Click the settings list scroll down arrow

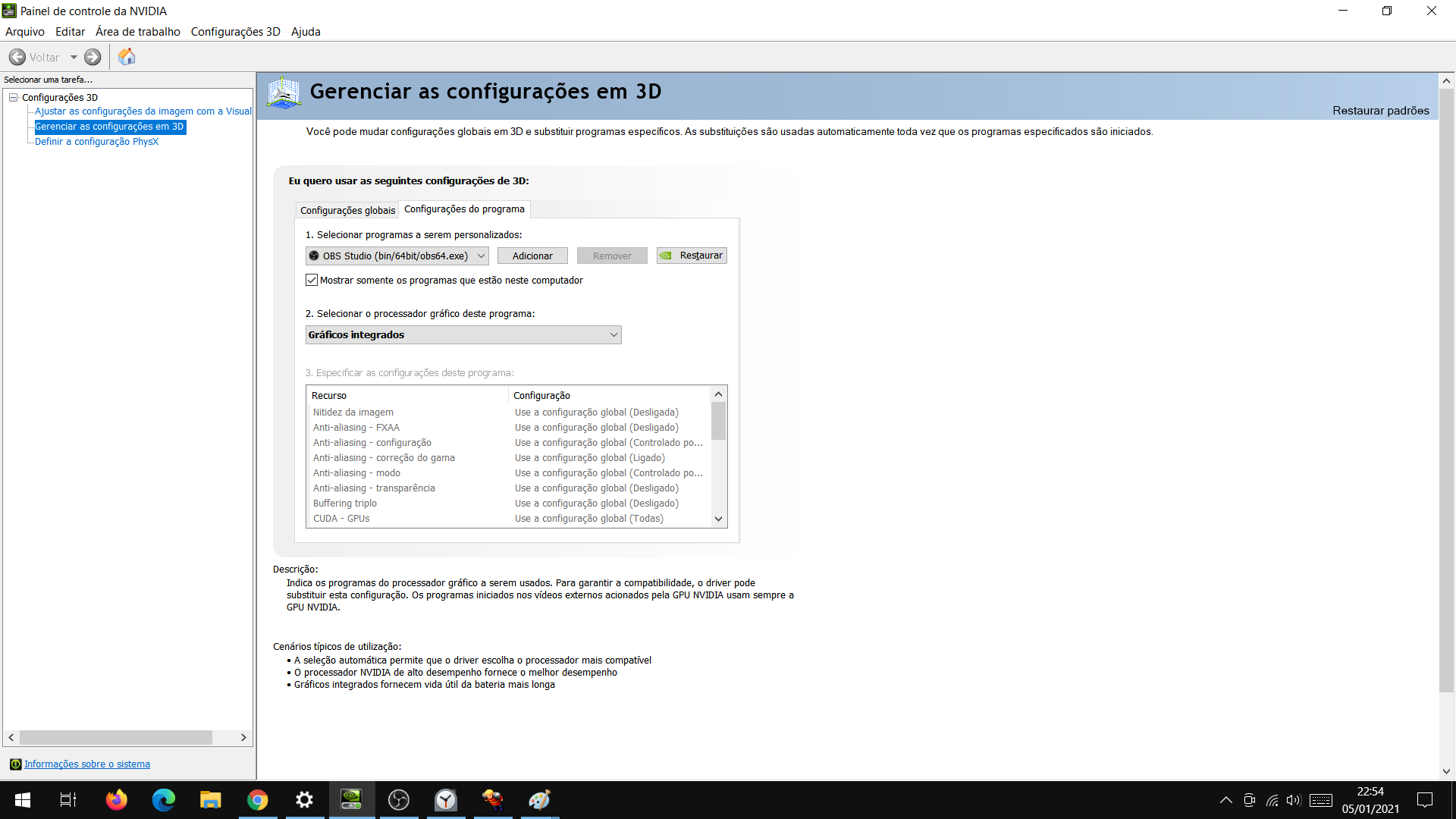(718, 519)
